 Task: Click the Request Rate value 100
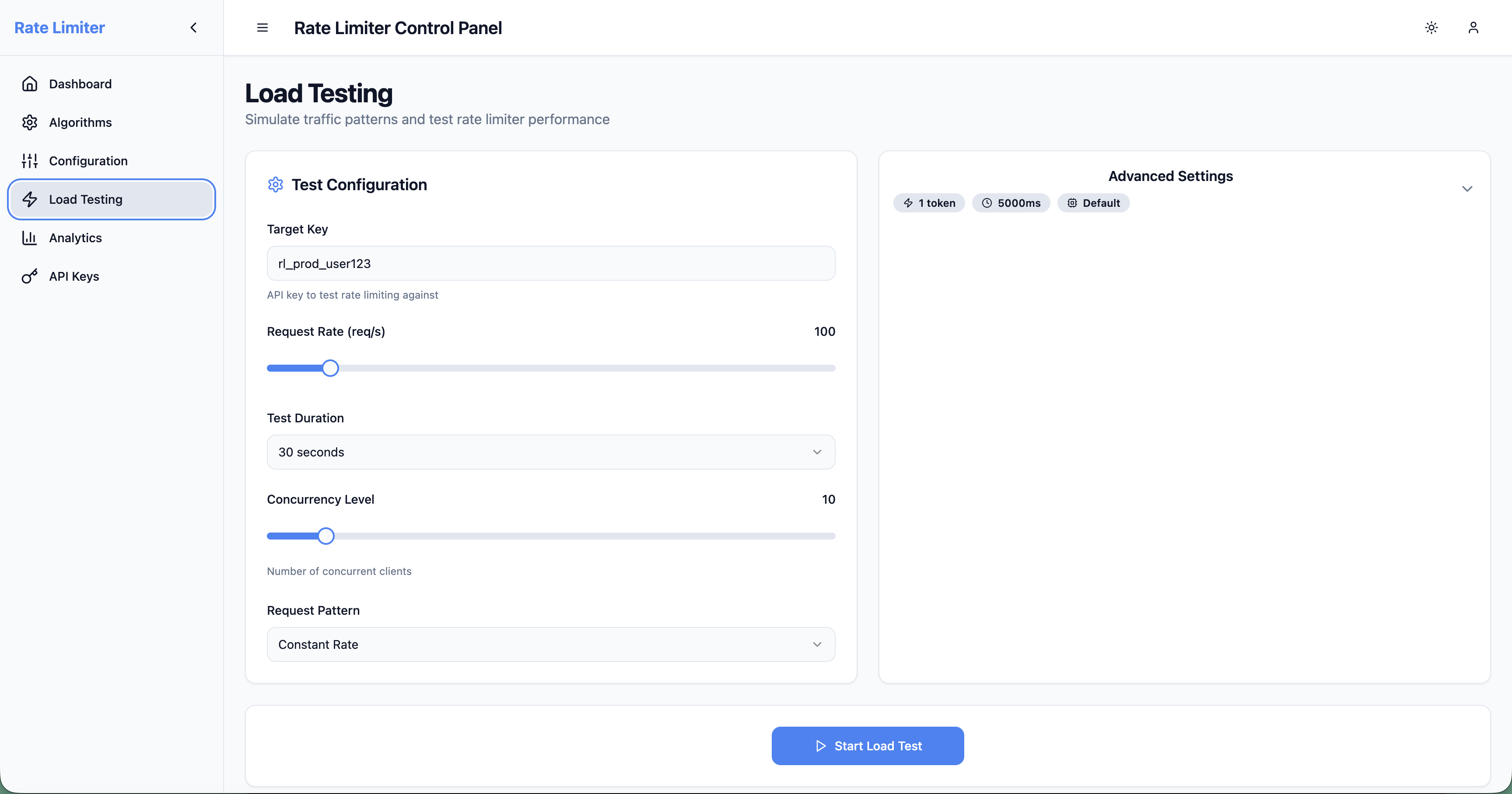pyautogui.click(x=824, y=332)
